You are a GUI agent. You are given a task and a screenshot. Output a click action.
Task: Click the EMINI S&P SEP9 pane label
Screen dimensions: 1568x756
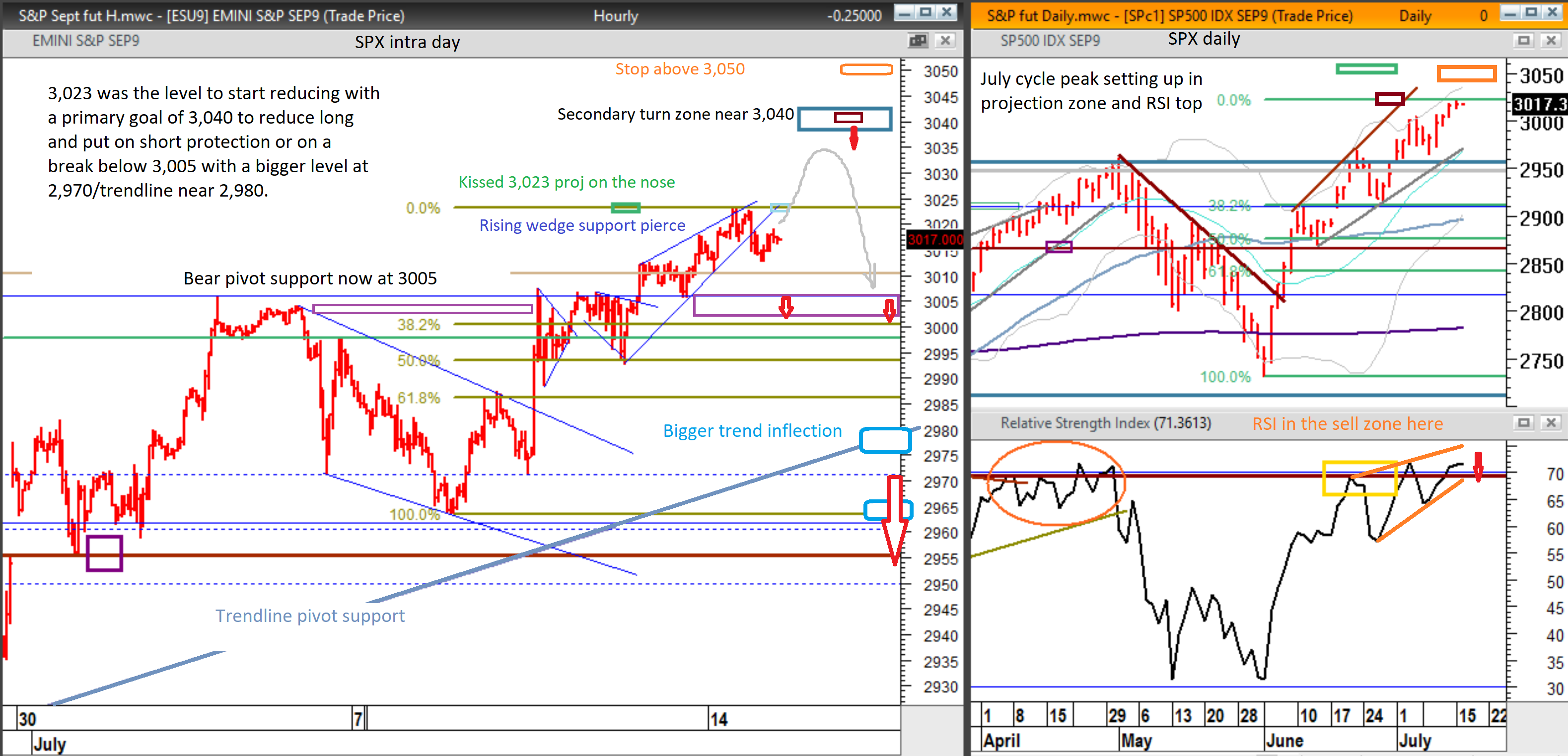pos(86,41)
